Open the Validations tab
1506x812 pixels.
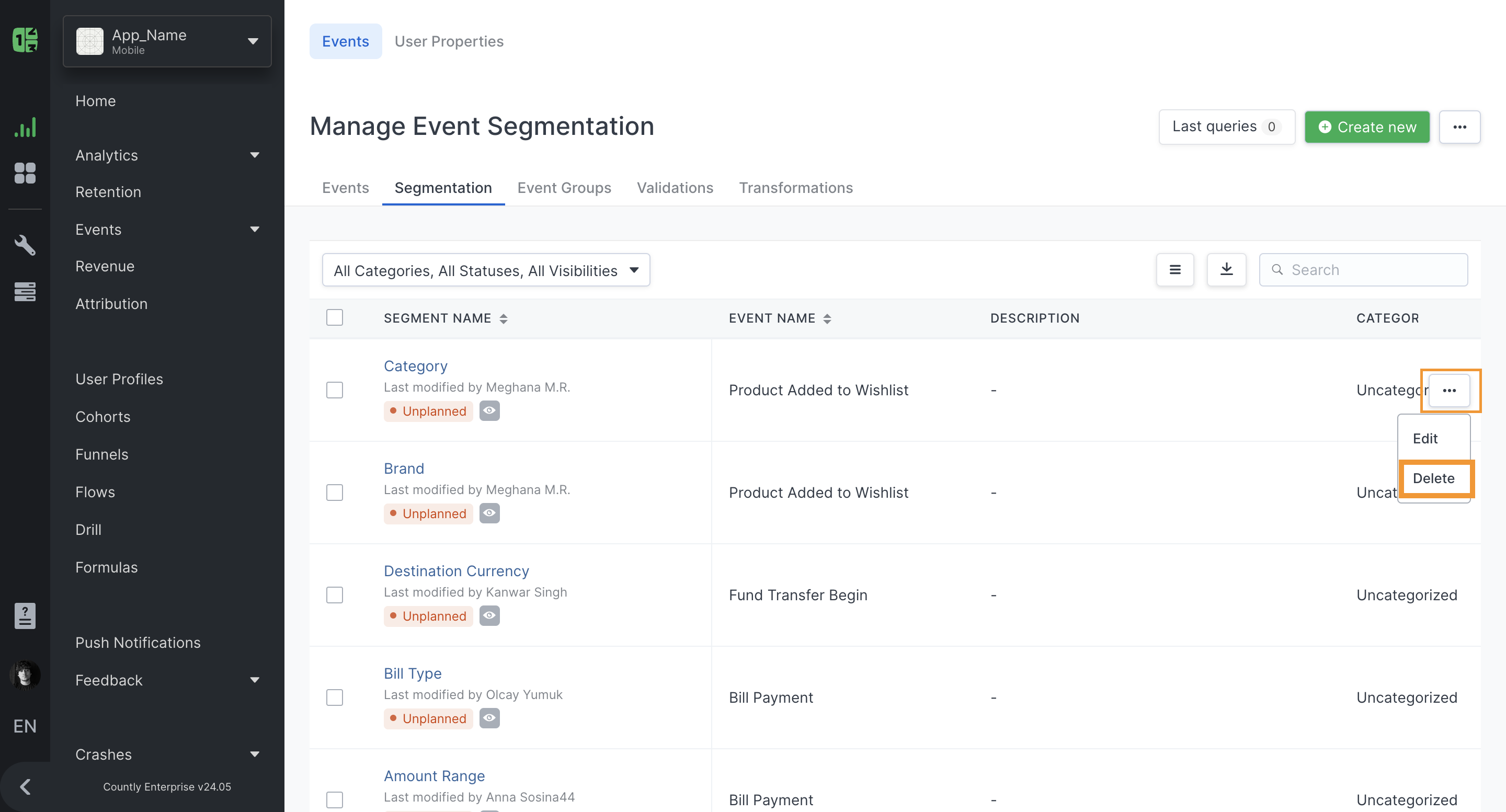pos(675,188)
